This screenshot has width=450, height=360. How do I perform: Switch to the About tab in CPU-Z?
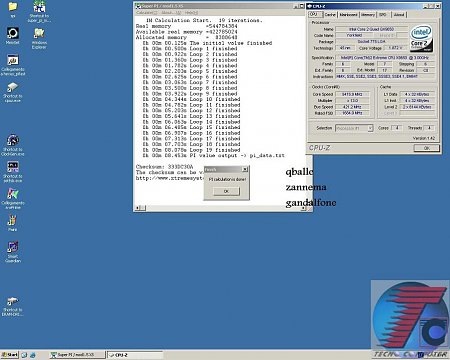pos(399,15)
